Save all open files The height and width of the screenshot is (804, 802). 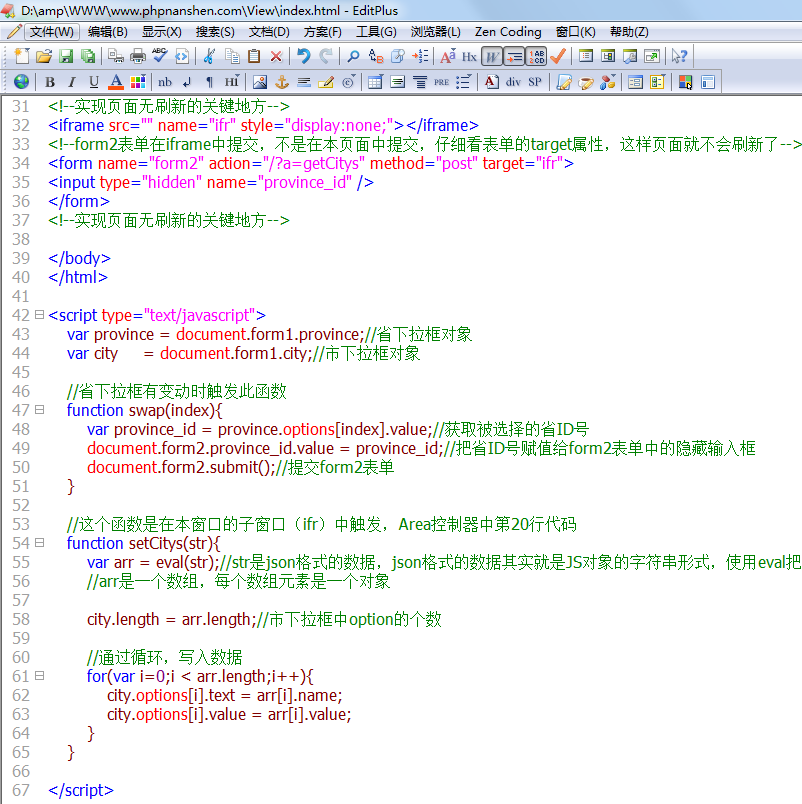tap(88, 56)
